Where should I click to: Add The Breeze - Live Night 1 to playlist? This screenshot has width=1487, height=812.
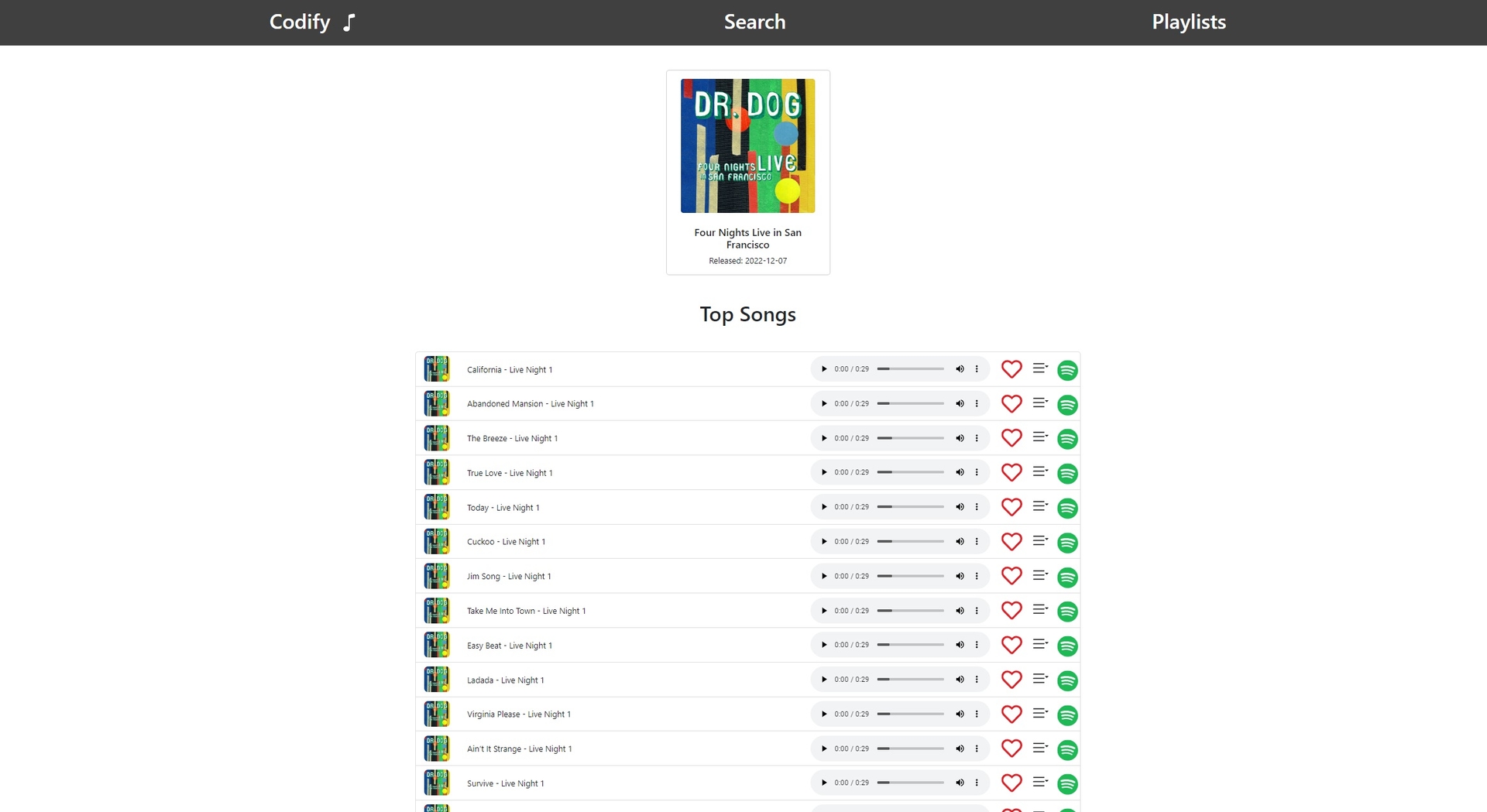click(x=1040, y=437)
